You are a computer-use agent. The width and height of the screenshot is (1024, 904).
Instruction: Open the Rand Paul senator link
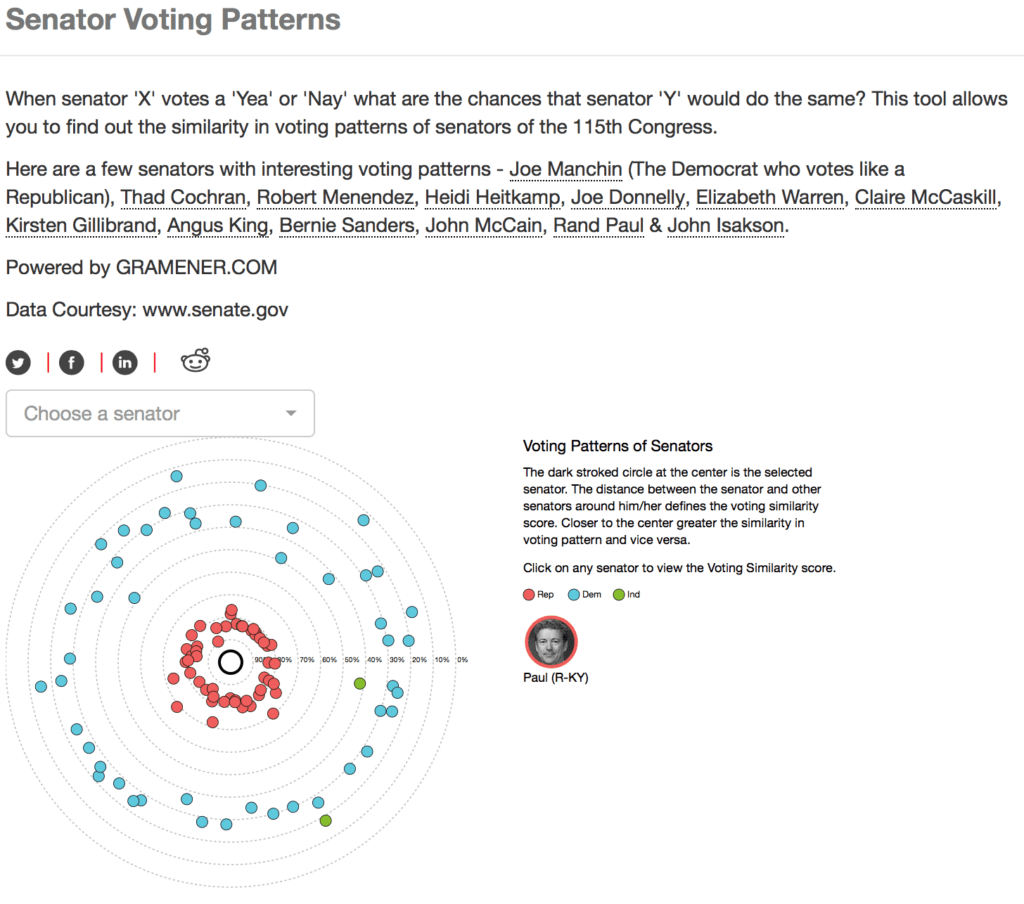pyautogui.click(x=598, y=226)
